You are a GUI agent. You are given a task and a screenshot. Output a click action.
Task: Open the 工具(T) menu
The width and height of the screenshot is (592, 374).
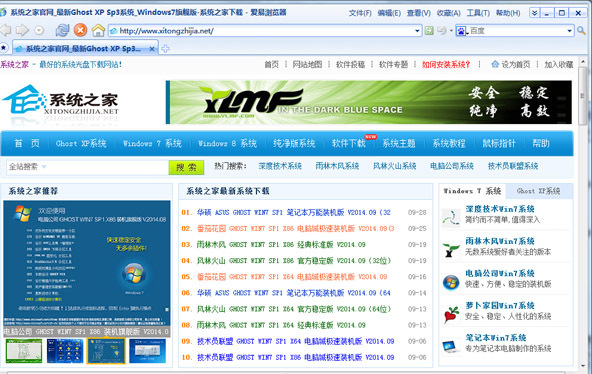tap(478, 13)
